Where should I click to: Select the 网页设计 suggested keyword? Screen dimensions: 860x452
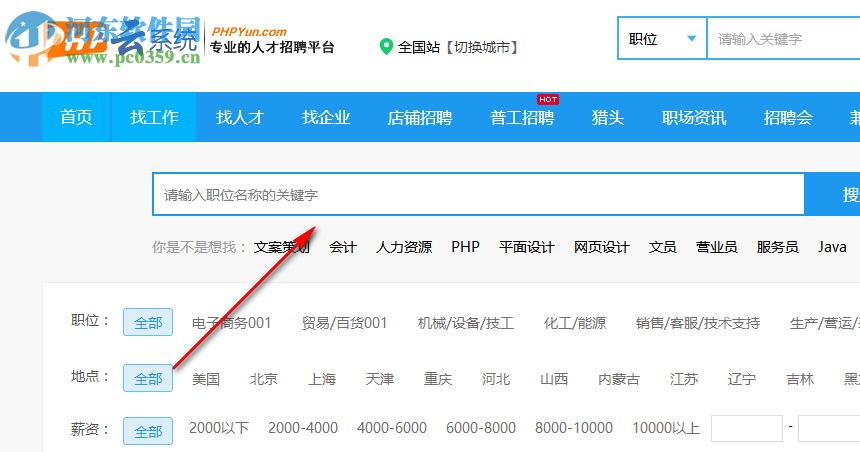click(602, 247)
